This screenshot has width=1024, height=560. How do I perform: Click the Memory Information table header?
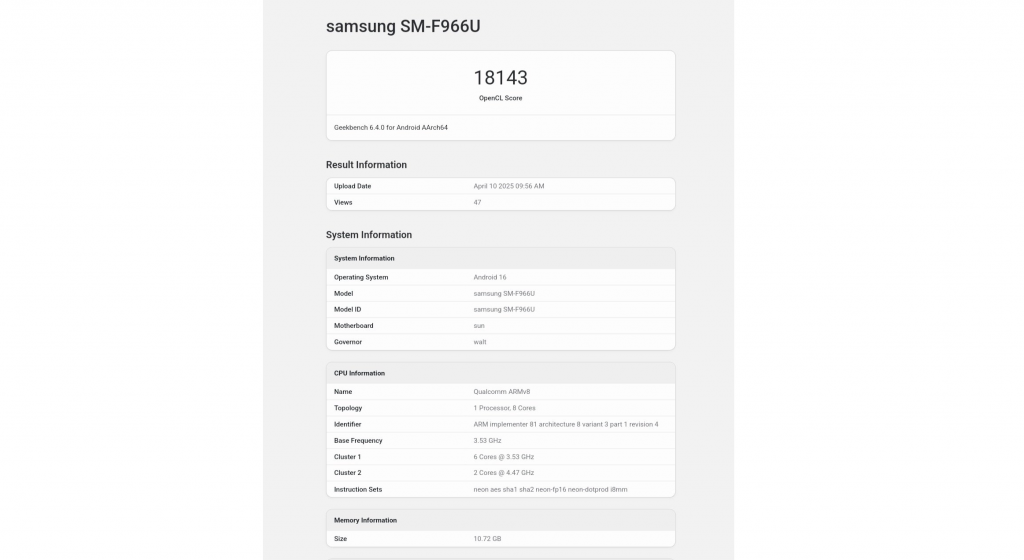point(365,520)
